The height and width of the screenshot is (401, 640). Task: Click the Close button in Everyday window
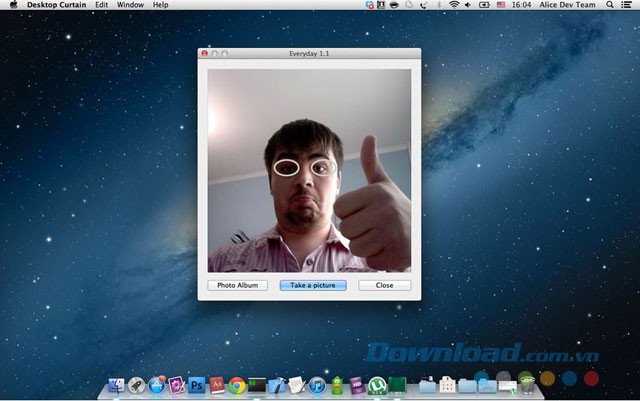click(384, 285)
